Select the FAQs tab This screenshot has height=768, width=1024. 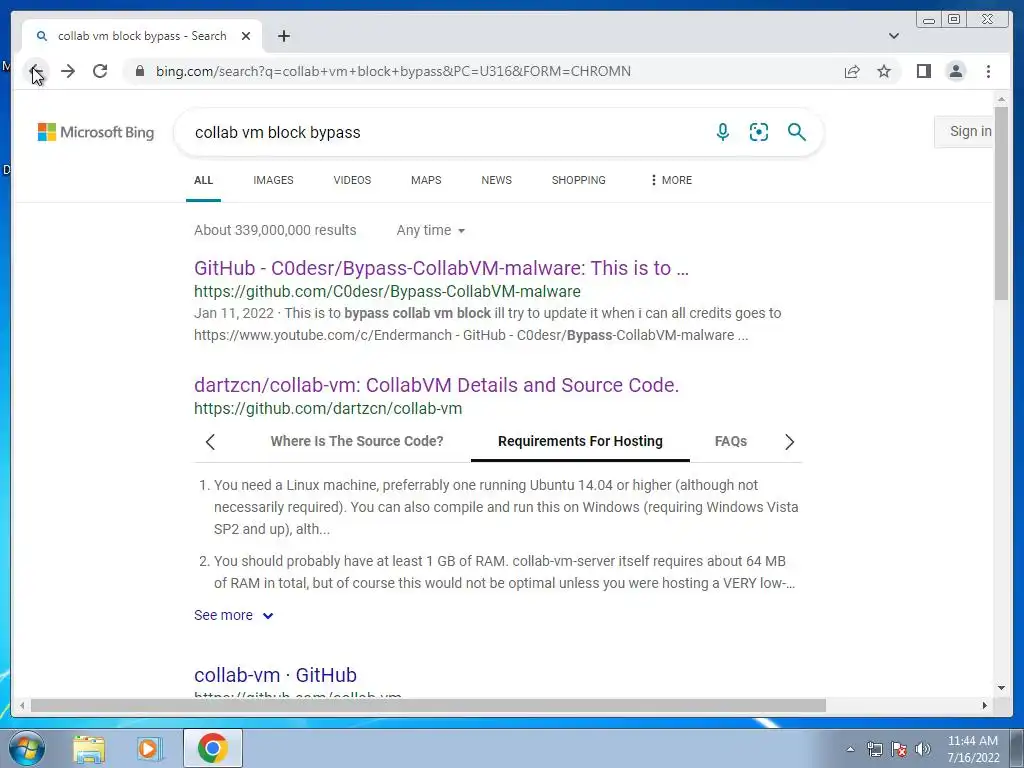731,441
